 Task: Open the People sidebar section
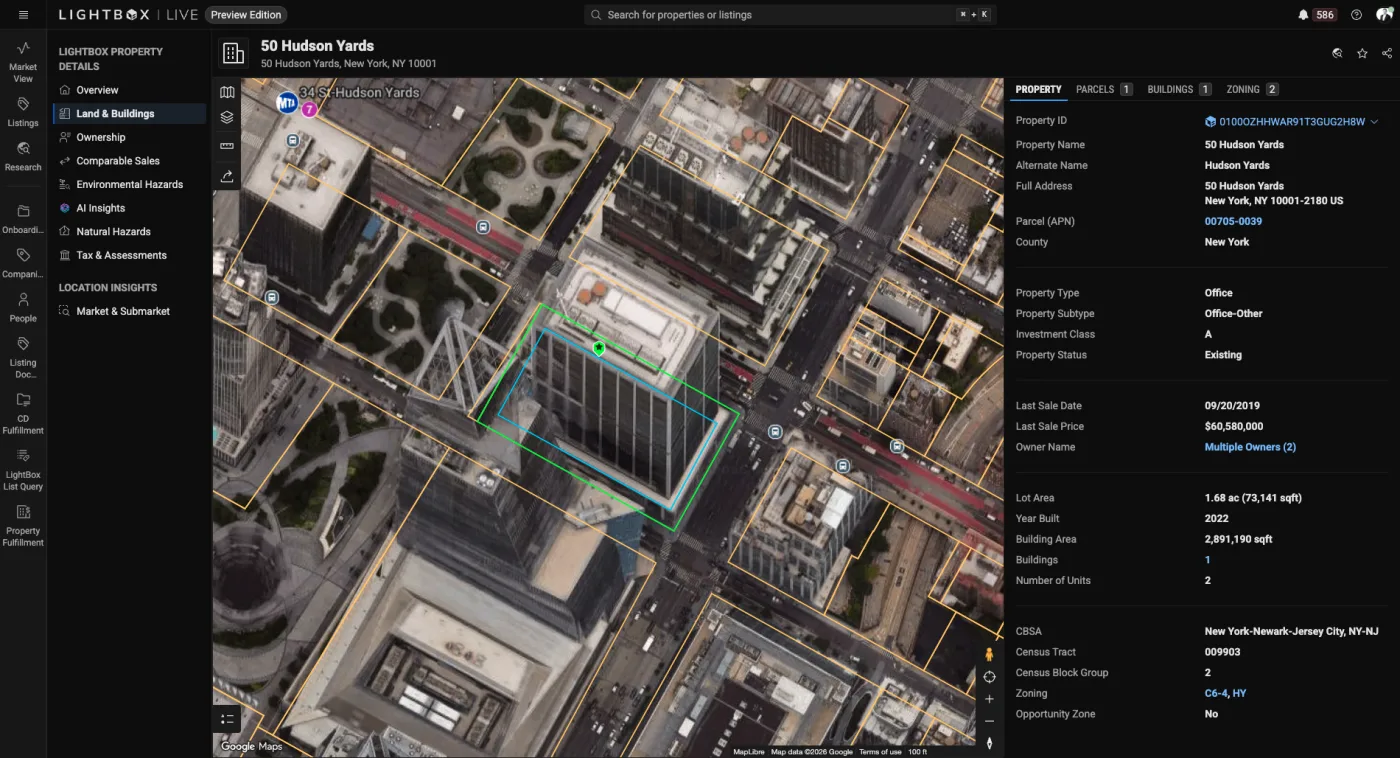(23, 308)
